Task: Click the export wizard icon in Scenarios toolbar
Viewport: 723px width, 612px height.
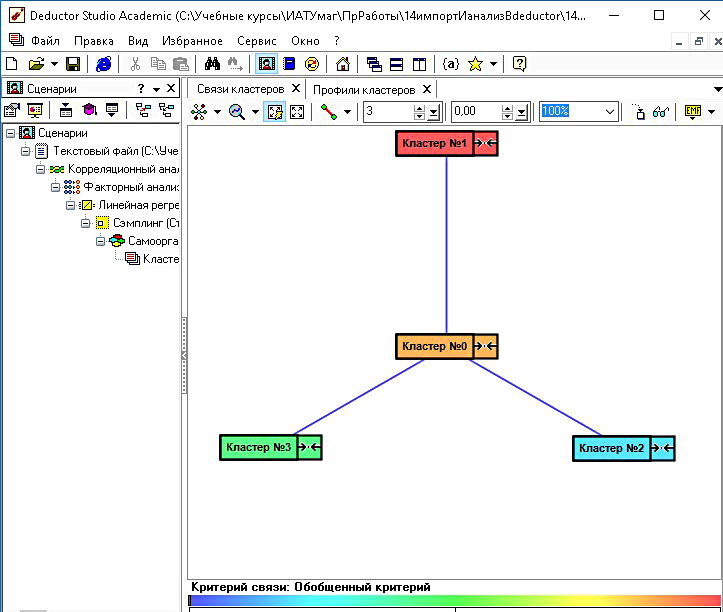Action: tap(112, 110)
